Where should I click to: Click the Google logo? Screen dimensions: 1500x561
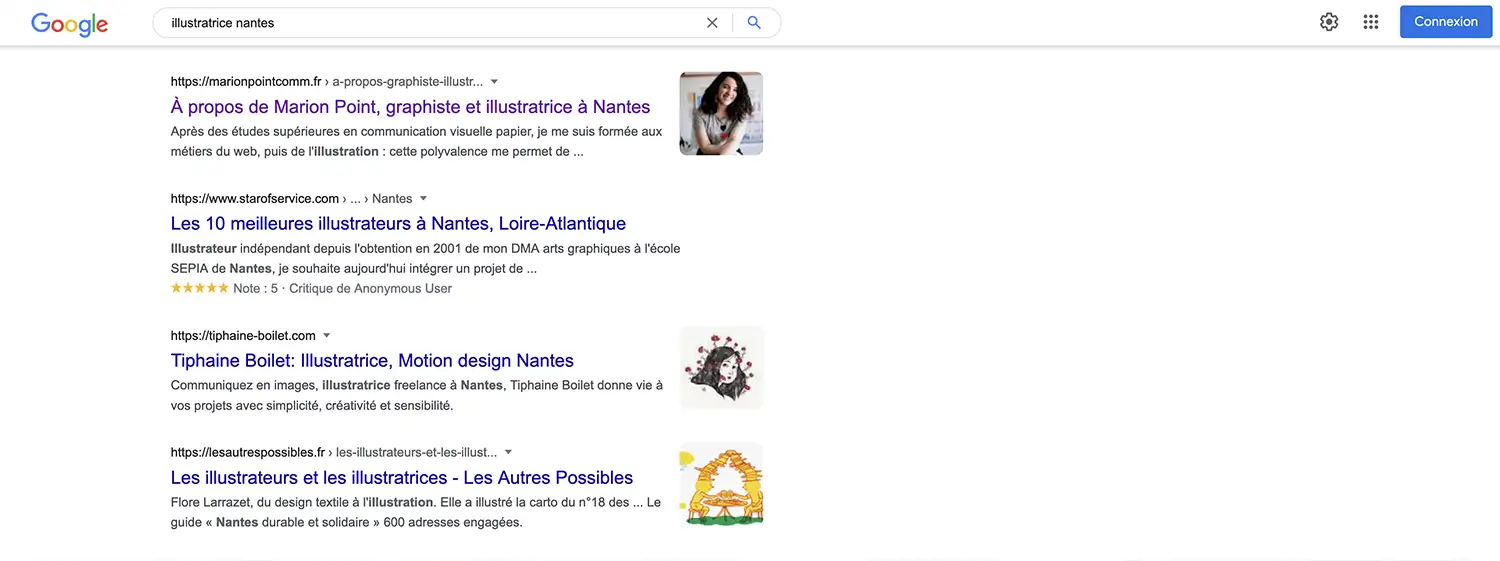[x=69, y=24]
